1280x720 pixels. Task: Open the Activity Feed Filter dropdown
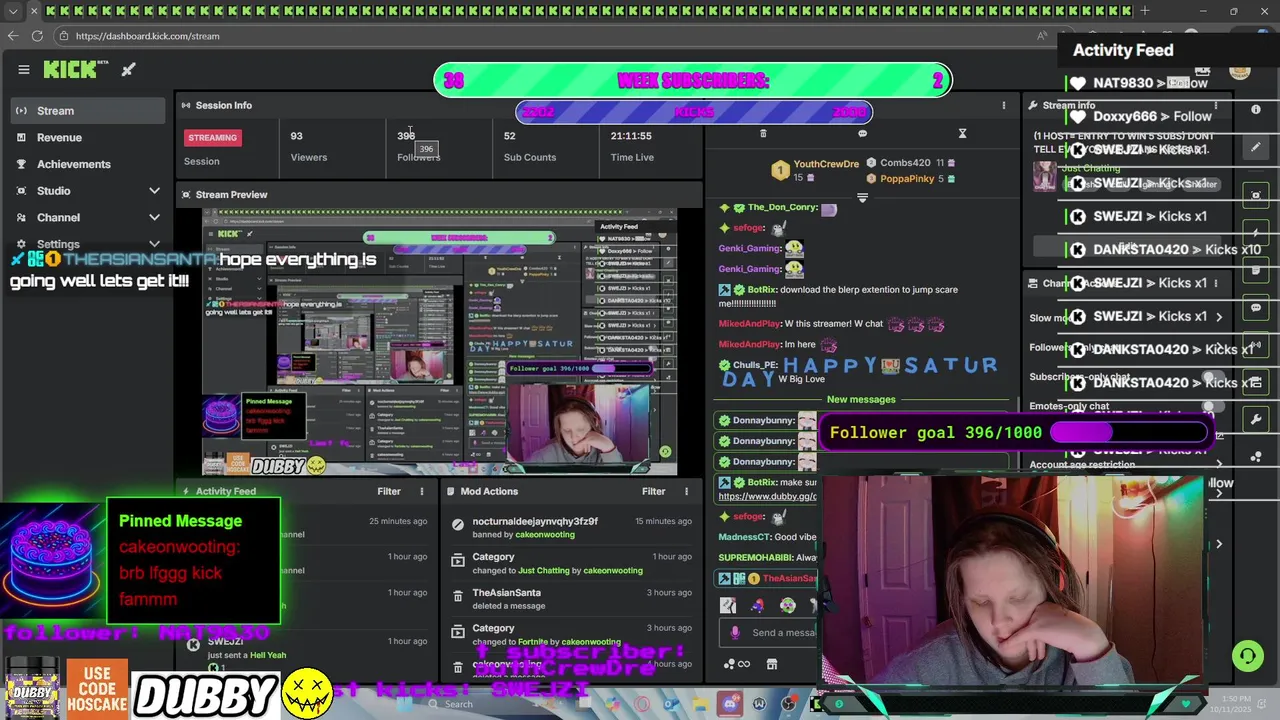pos(388,491)
